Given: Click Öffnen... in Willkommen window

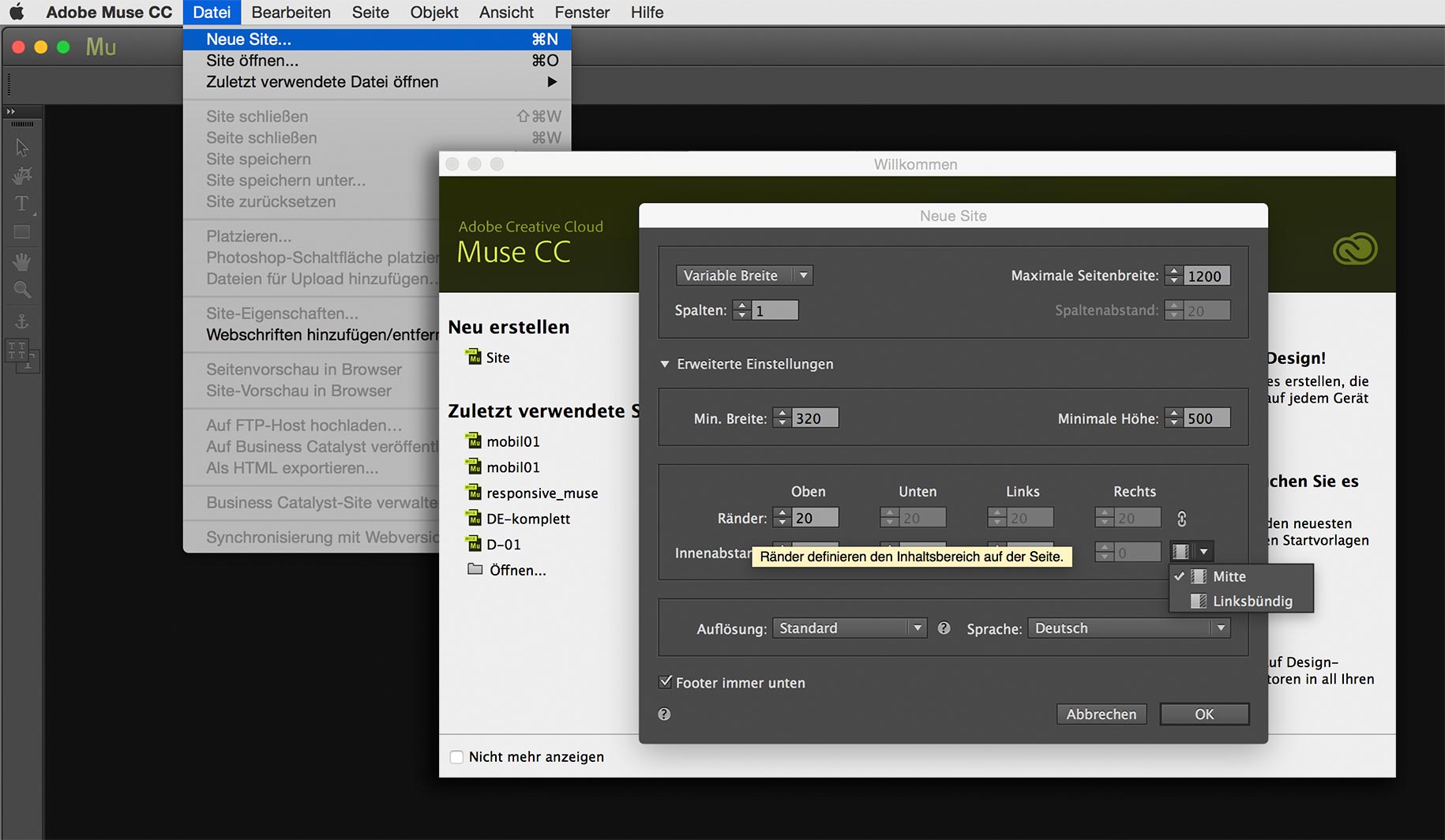Looking at the screenshot, I should pos(517,570).
